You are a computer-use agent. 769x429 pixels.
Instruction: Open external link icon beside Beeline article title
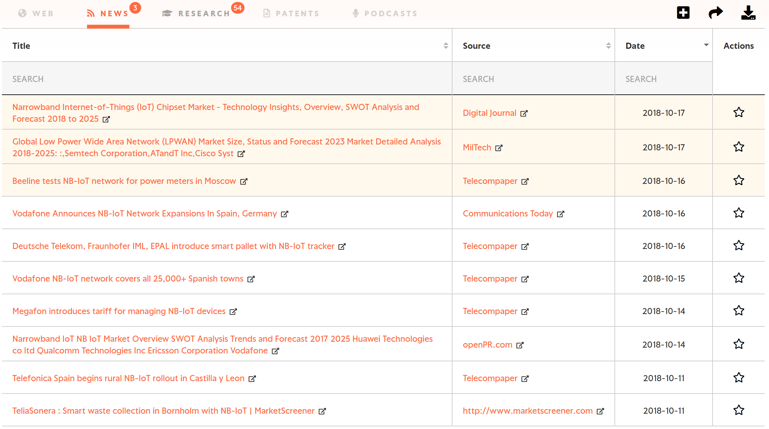pos(244,182)
